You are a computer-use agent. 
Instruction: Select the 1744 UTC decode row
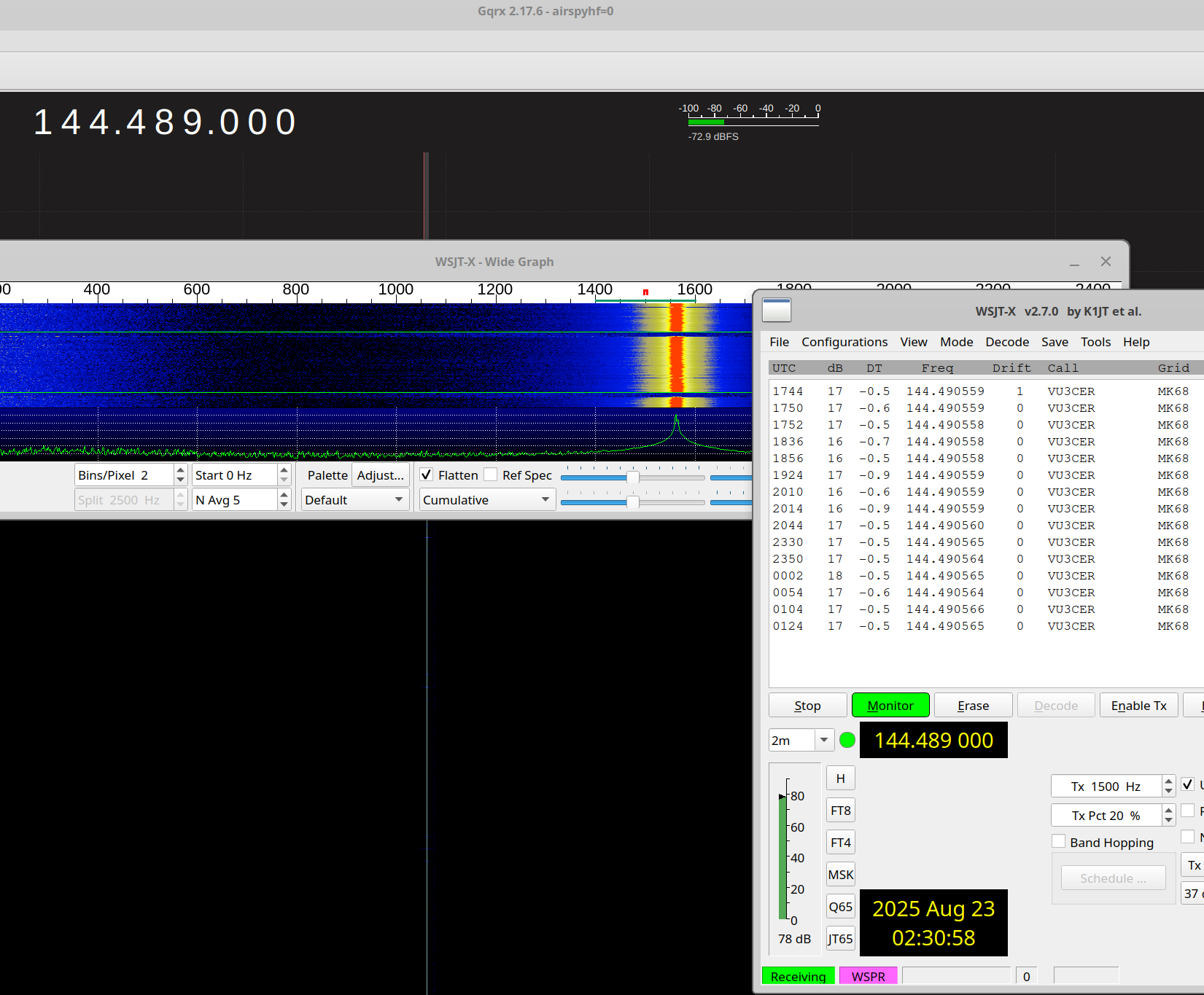point(984,391)
